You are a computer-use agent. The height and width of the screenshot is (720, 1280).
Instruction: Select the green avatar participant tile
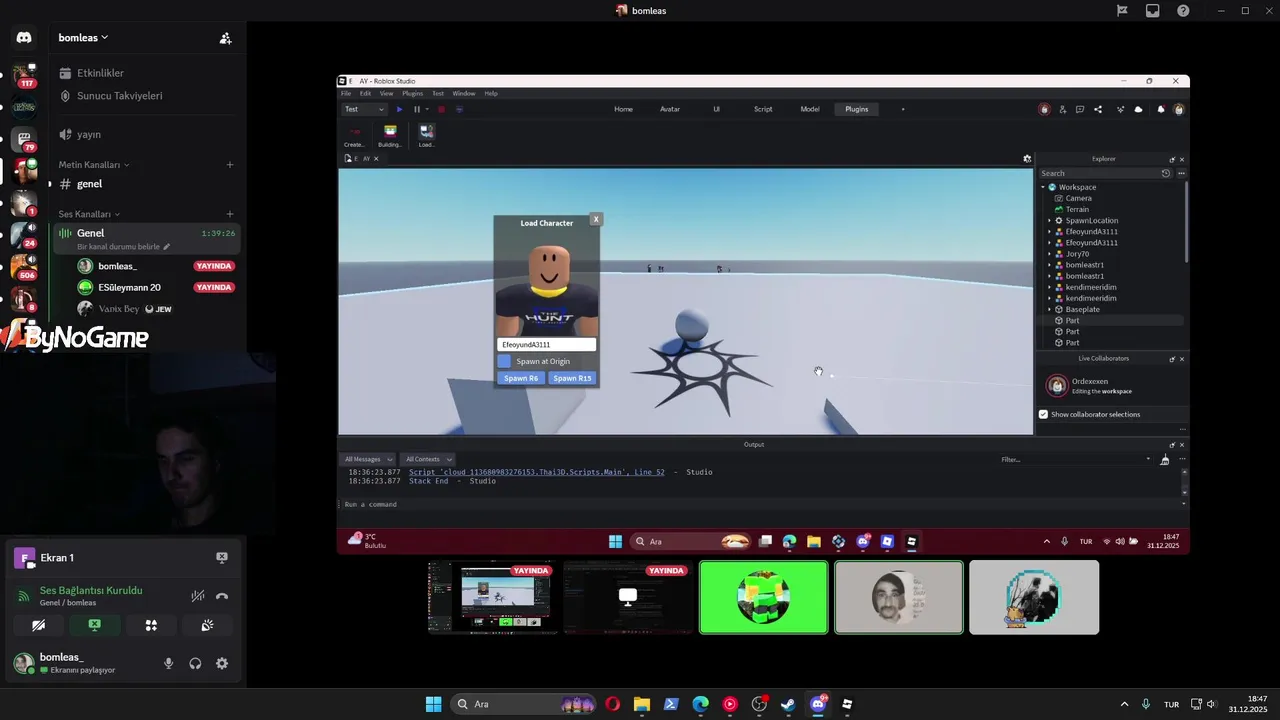(x=764, y=597)
